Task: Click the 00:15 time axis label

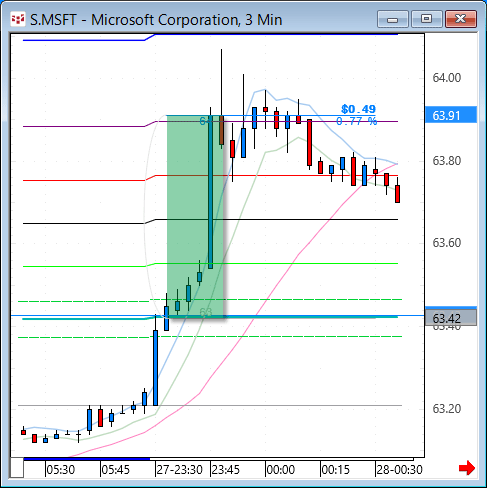Action: point(336,470)
